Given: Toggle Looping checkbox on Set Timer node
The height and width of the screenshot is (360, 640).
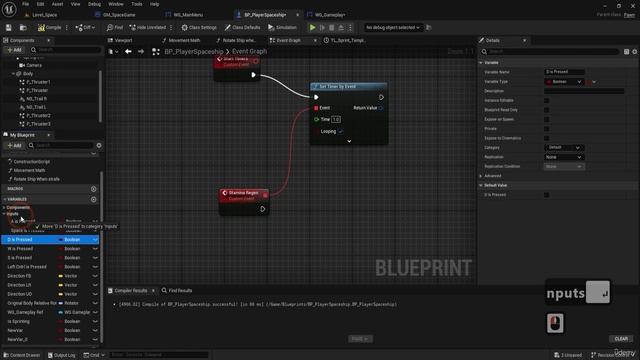Looking at the screenshot, I should pos(340,131).
